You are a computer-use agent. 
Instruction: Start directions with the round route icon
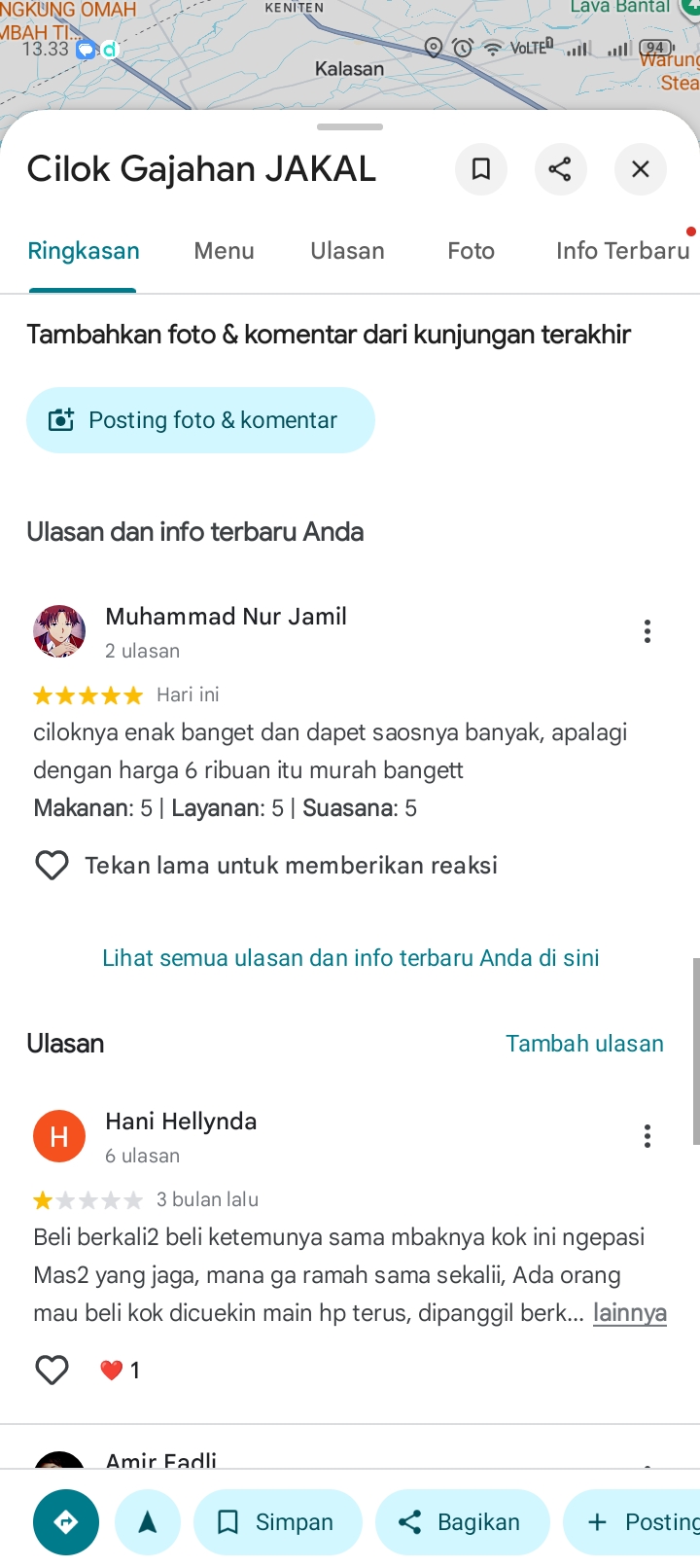(x=66, y=1522)
